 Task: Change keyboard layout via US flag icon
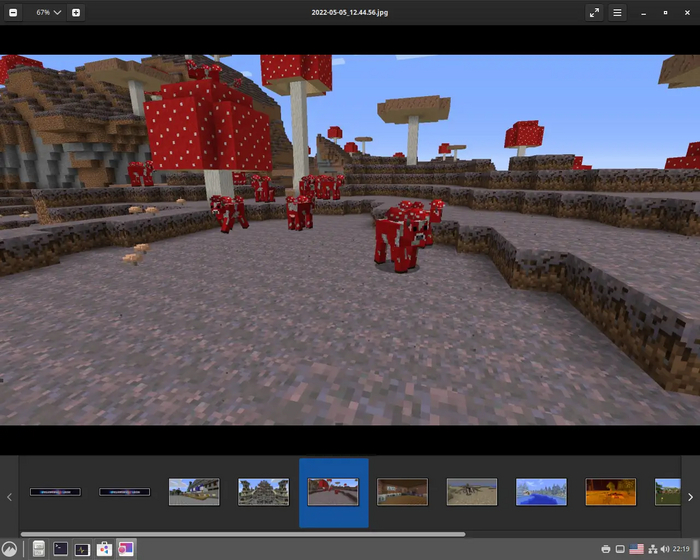[636, 549]
